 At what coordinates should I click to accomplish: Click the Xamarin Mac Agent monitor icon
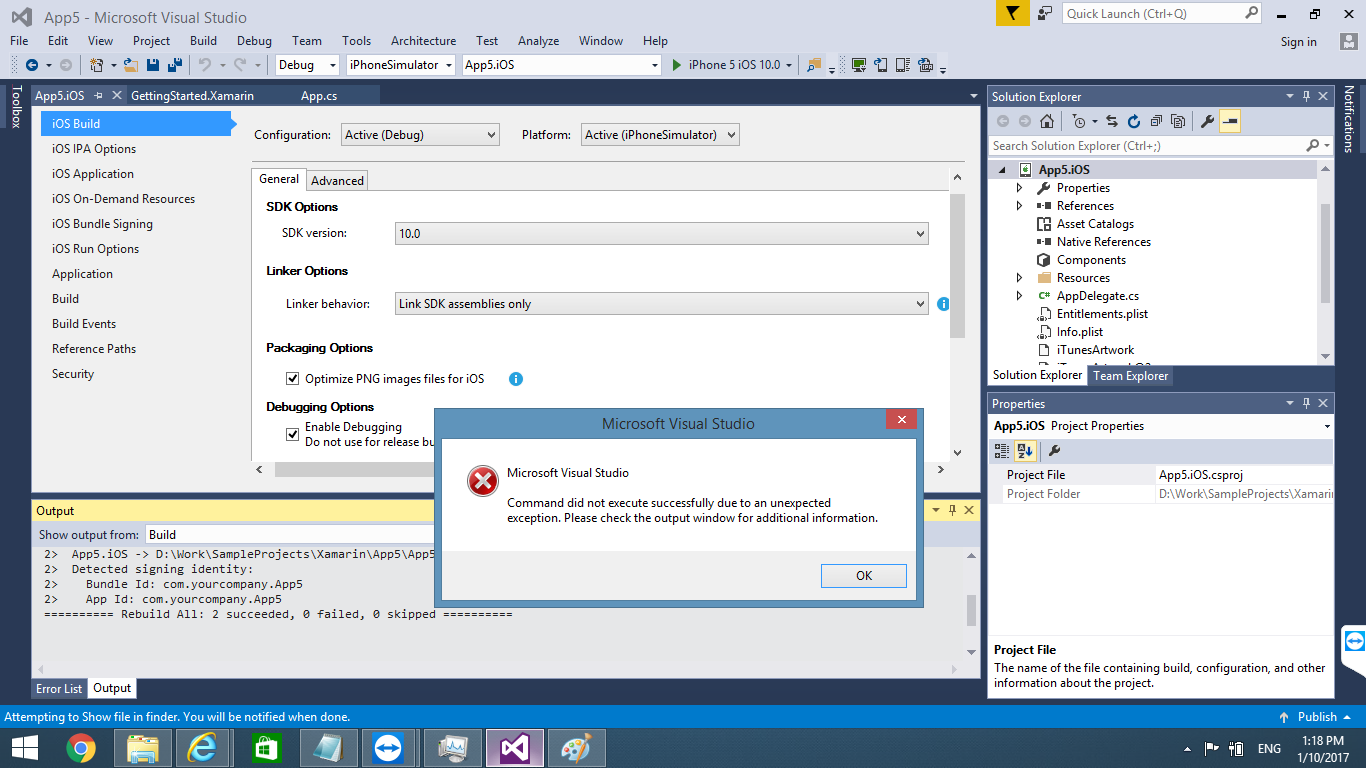pos(858,65)
